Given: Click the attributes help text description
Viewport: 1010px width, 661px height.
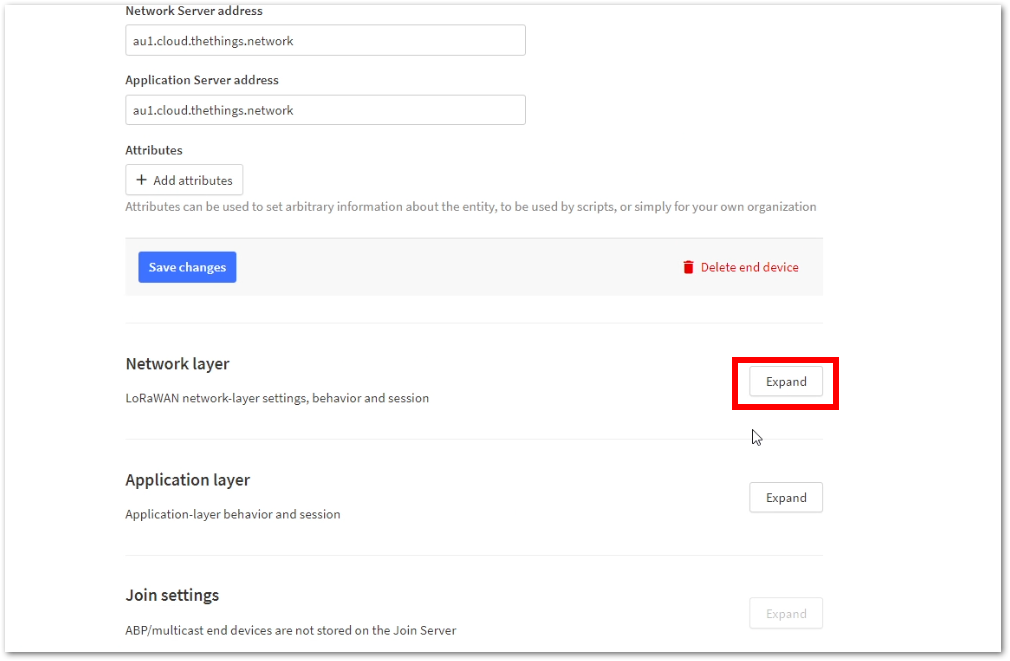Looking at the screenshot, I should click(471, 207).
